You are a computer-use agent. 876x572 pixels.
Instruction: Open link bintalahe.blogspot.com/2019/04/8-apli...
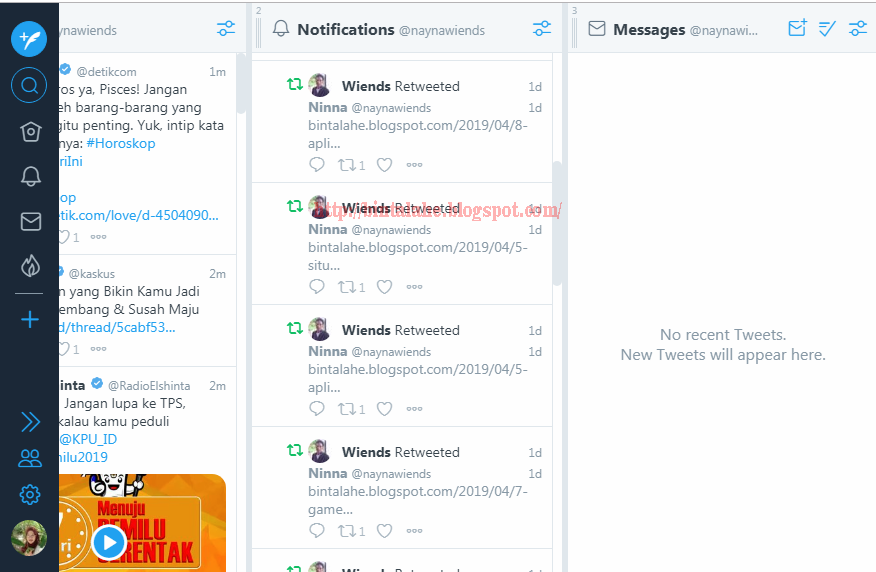[418, 134]
